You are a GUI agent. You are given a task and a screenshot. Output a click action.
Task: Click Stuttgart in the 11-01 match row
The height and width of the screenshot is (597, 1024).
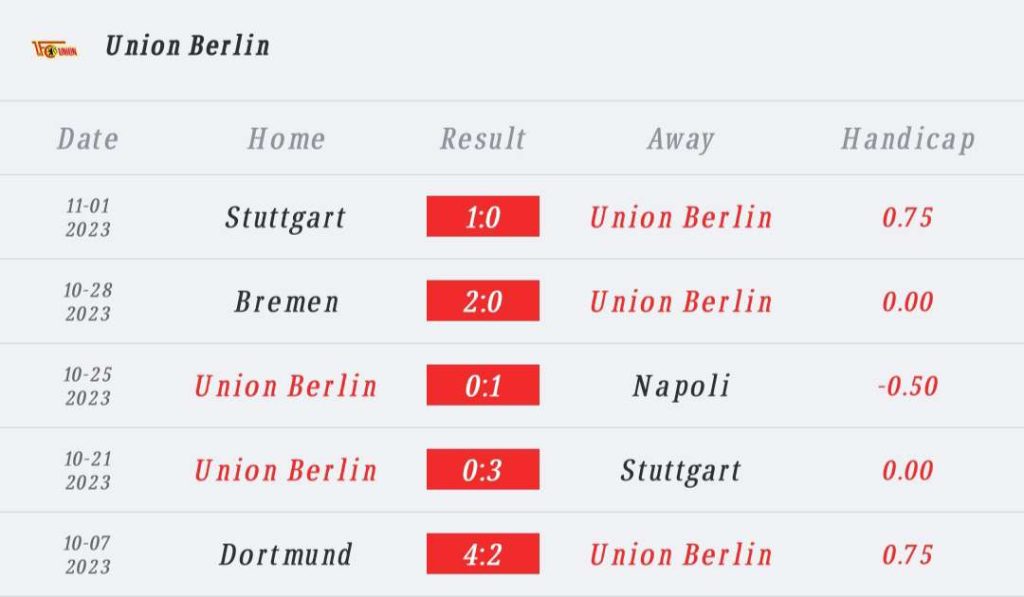(x=286, y=217)
